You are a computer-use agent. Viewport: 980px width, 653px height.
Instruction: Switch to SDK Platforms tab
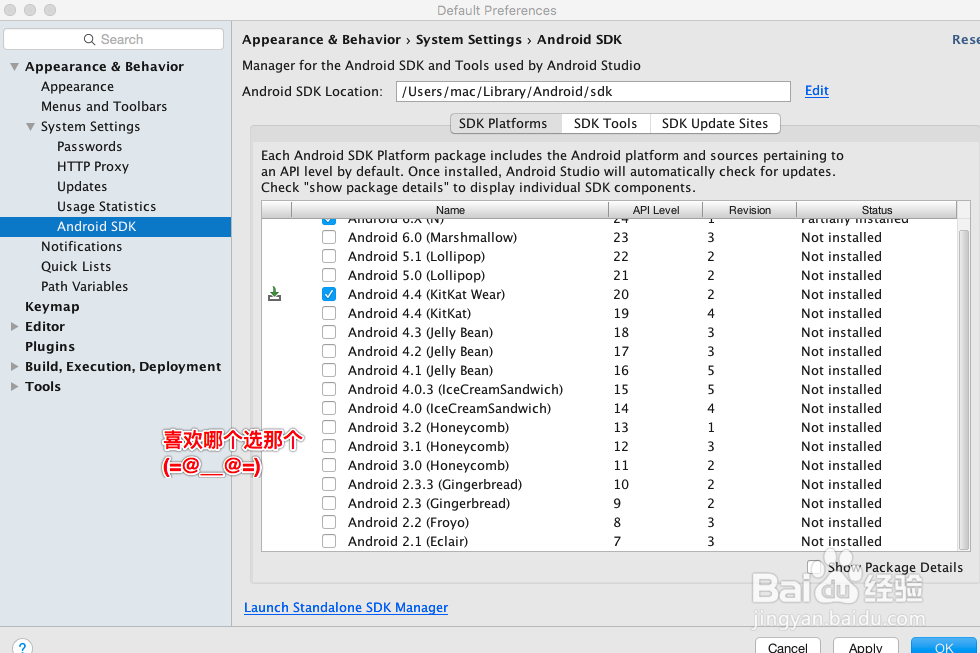coord(506,124)
